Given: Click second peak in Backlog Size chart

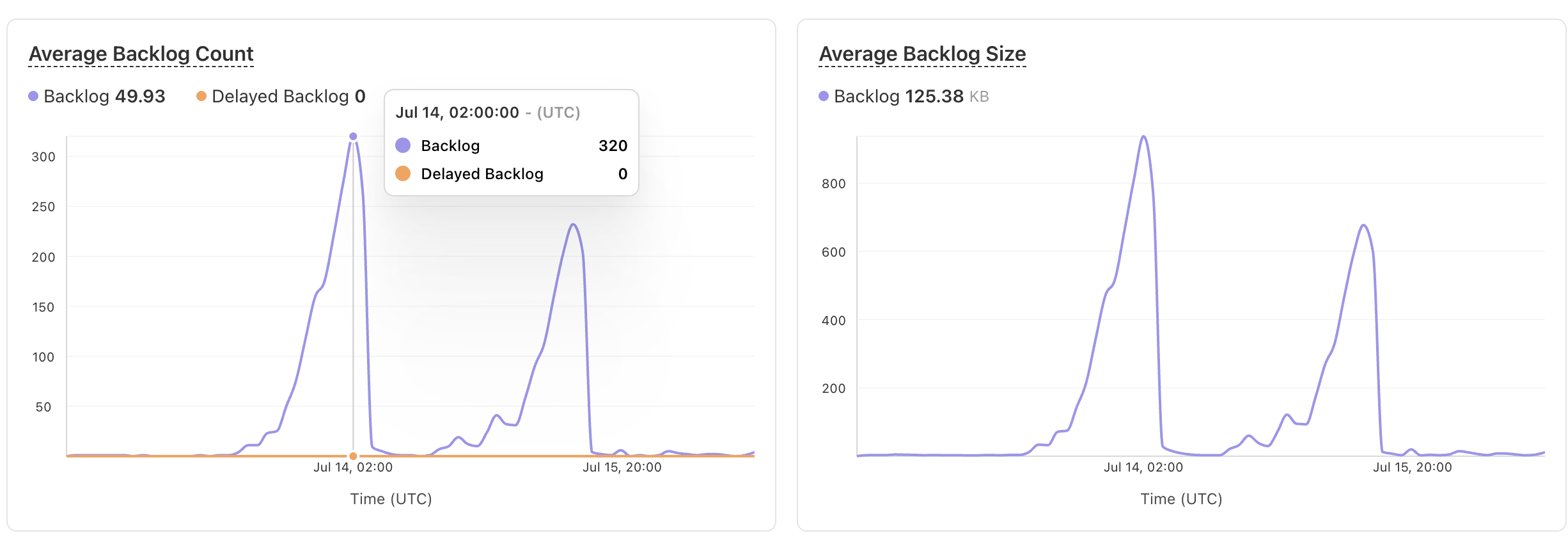Looking at the screenshot, I should click(1364, 225).
